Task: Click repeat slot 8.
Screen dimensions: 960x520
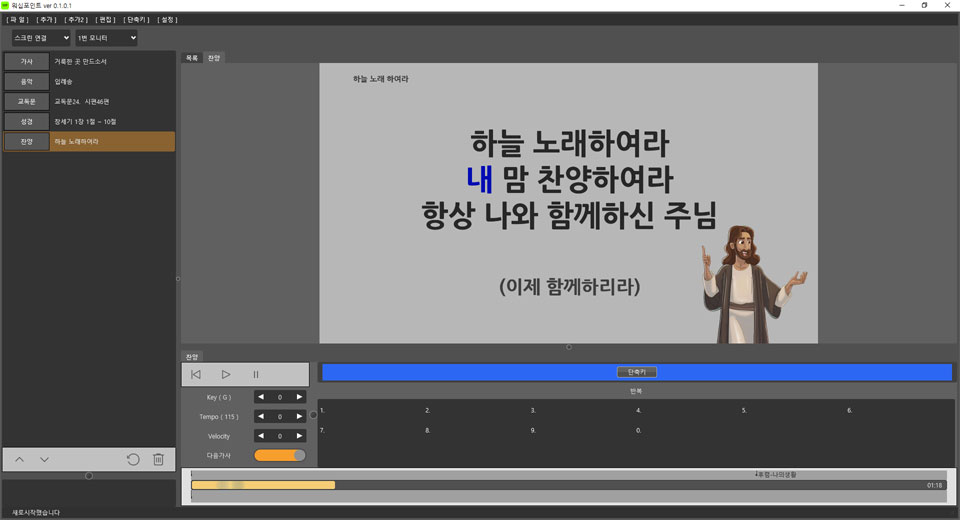Action: click(x=427, y=431)
